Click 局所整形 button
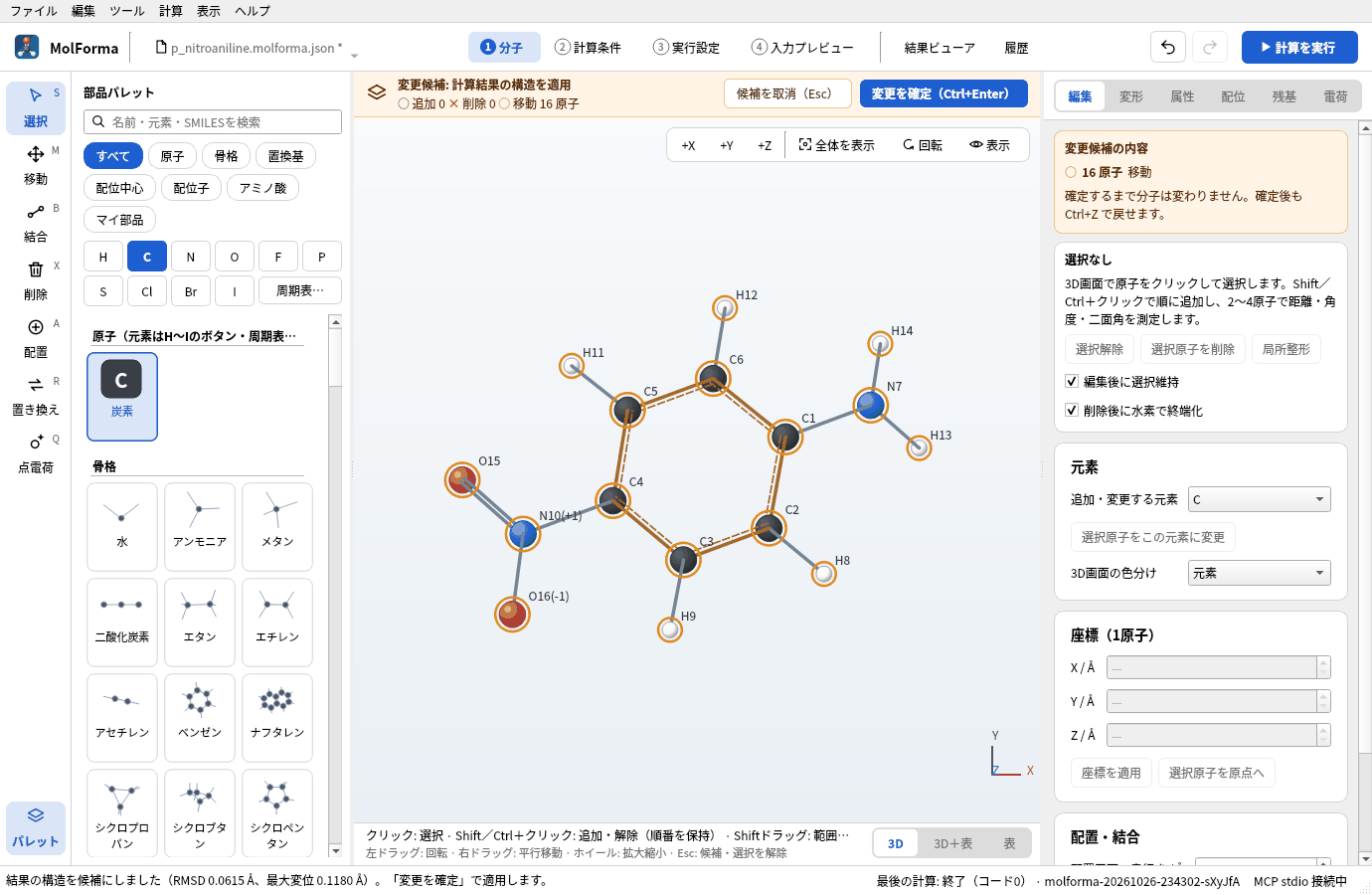The width and height of the screenshot is (1372, 895). (1286, 349)
